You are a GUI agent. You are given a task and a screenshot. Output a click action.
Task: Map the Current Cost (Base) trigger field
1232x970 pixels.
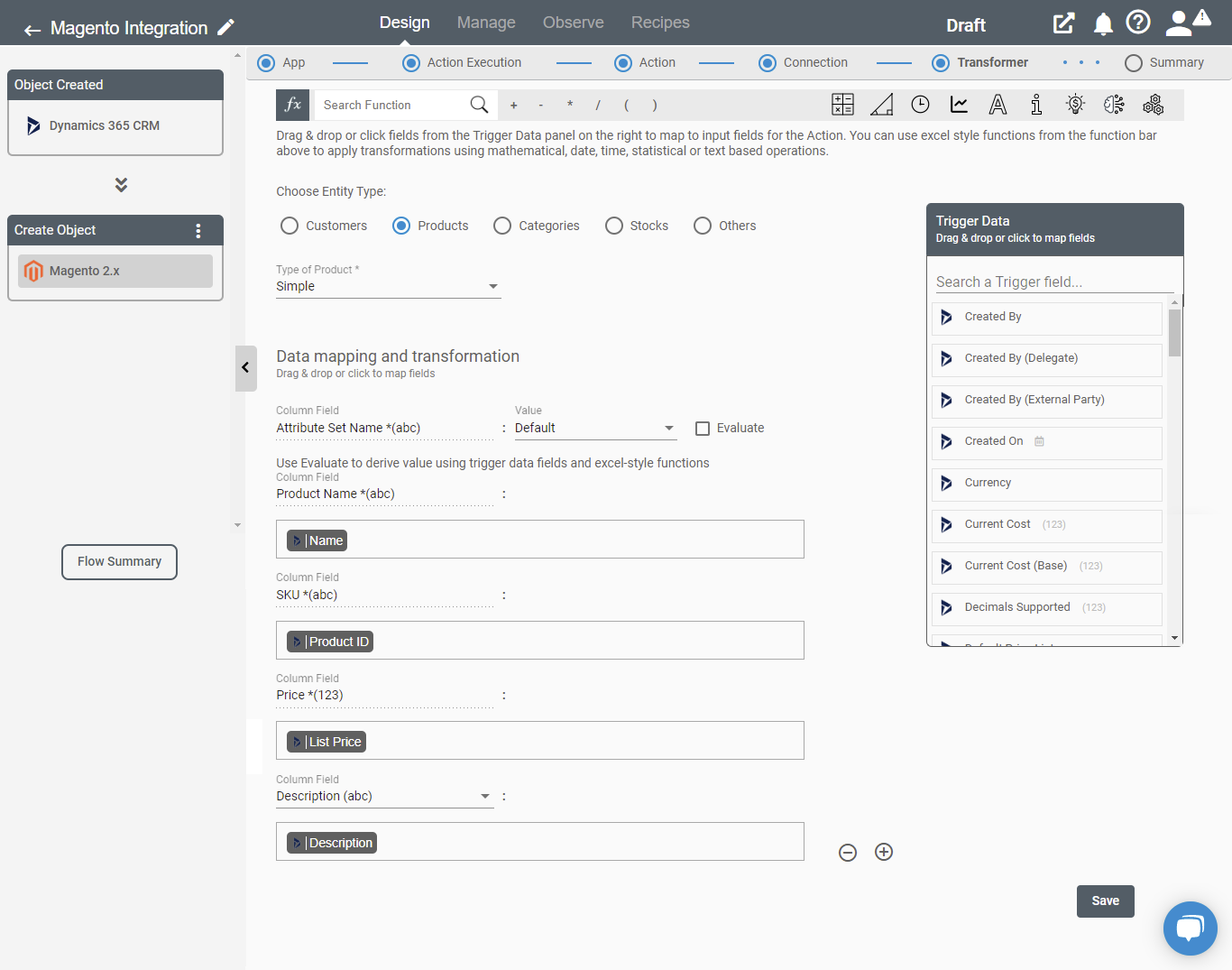point(1047,567)
